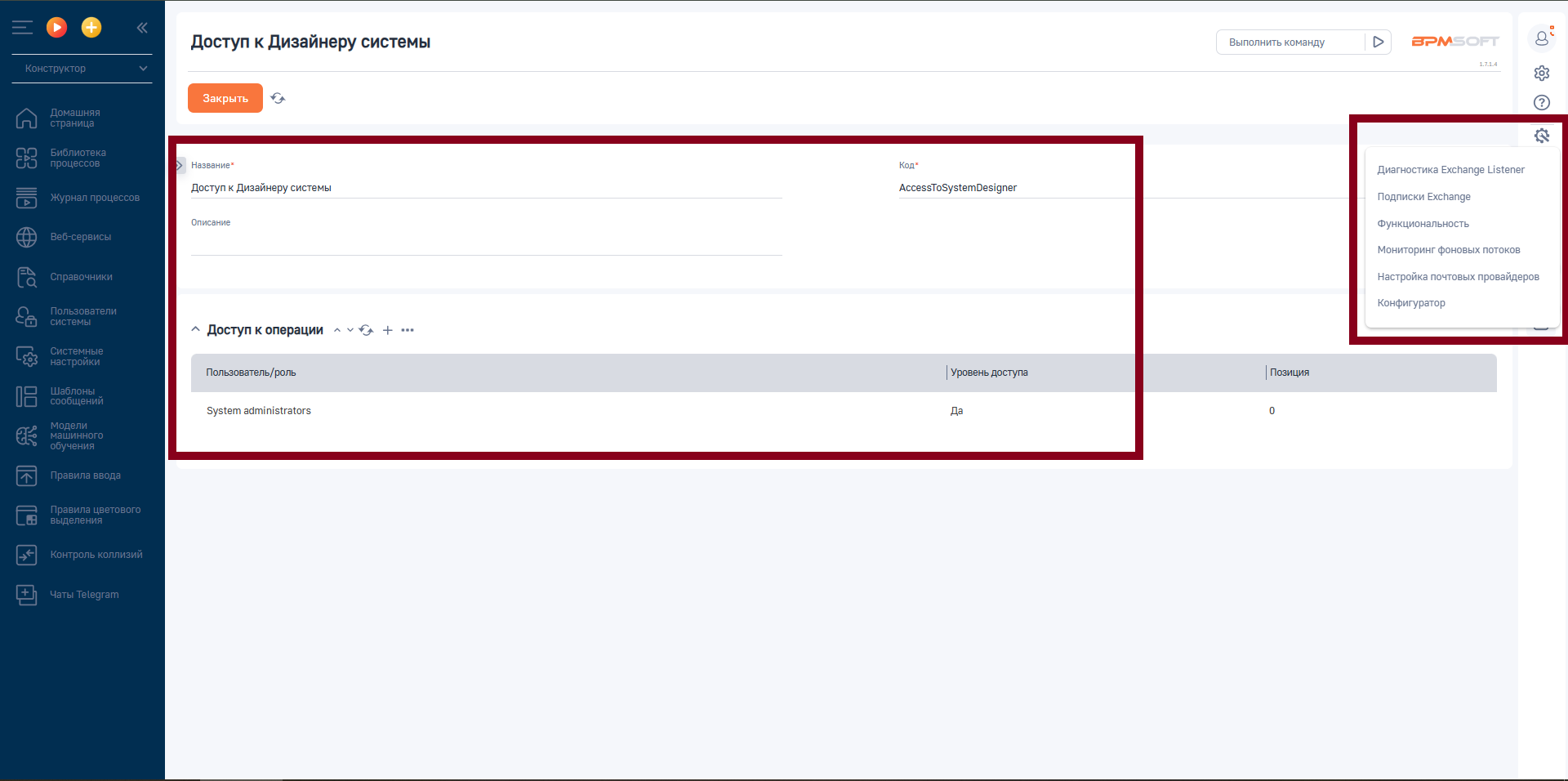The height and width of the screenshot is (781, 1568).
Task: Click refresh icon next to Закрыть
Action: point(278,98)
